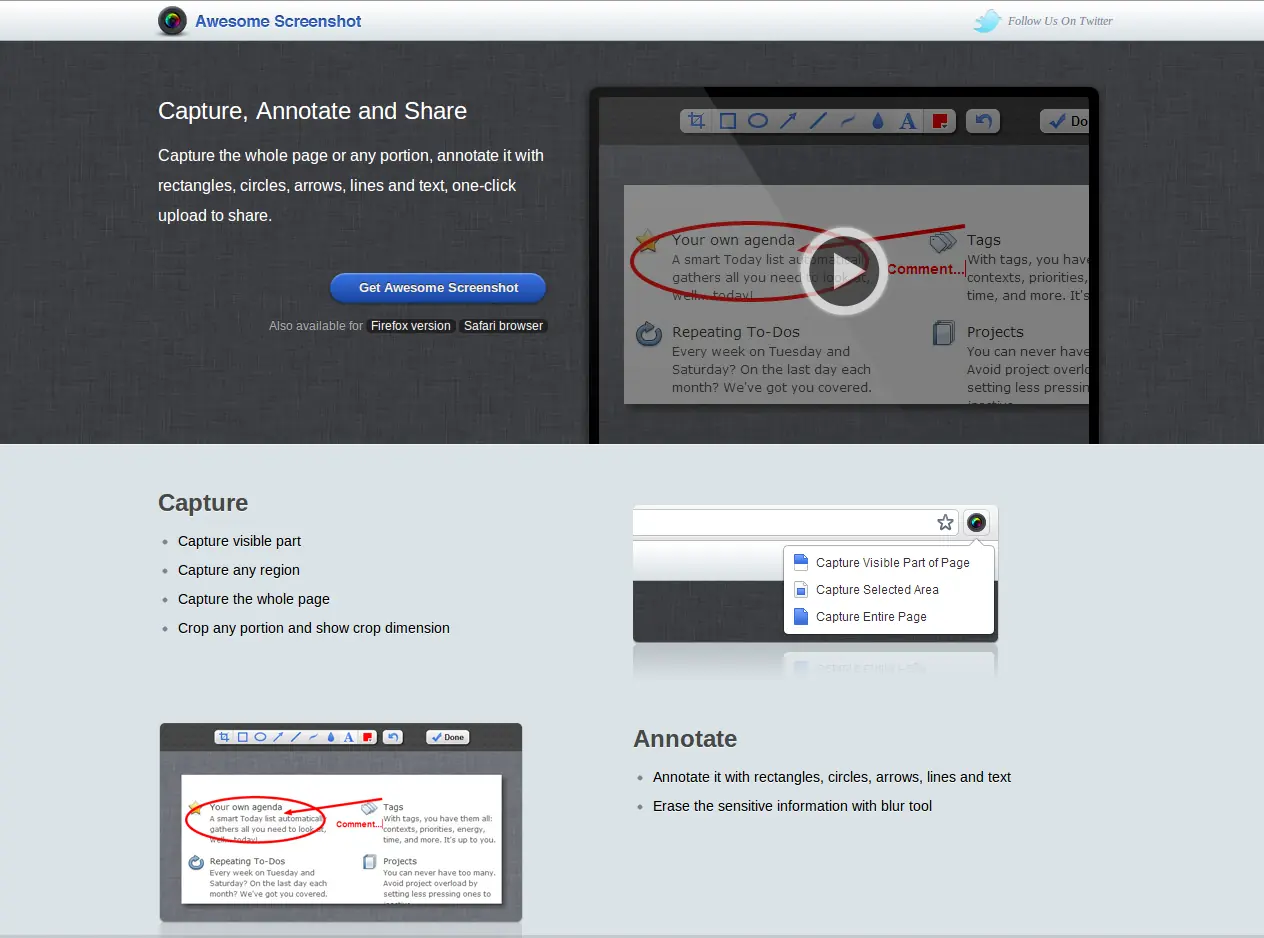Click the red color swatch in small Annotate thumbnail

click(367, 737)
